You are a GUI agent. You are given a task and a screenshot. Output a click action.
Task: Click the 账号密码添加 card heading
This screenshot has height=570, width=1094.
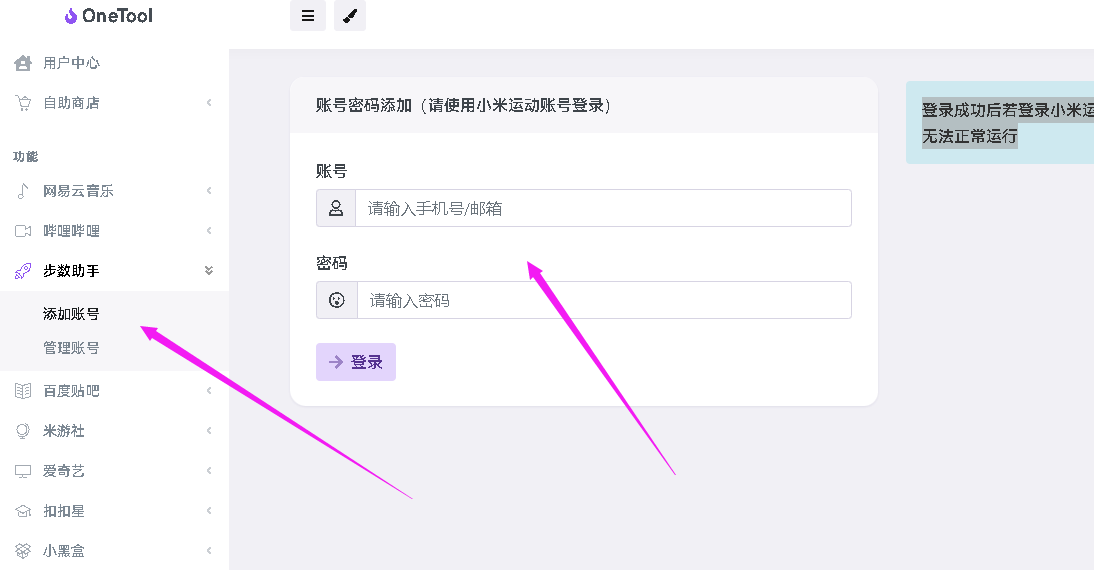click(x=463, y=105)
